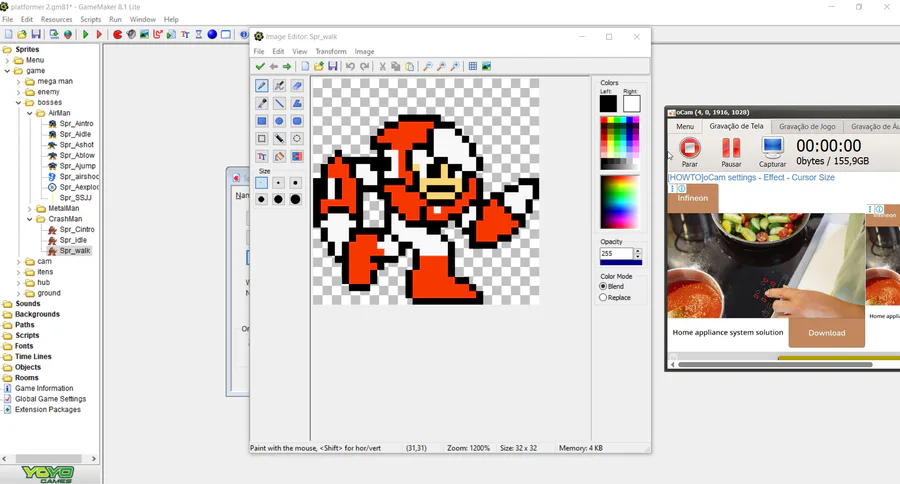Open the Transform menu in Image Editor
The image size is (900, 484).
[331, 52]
